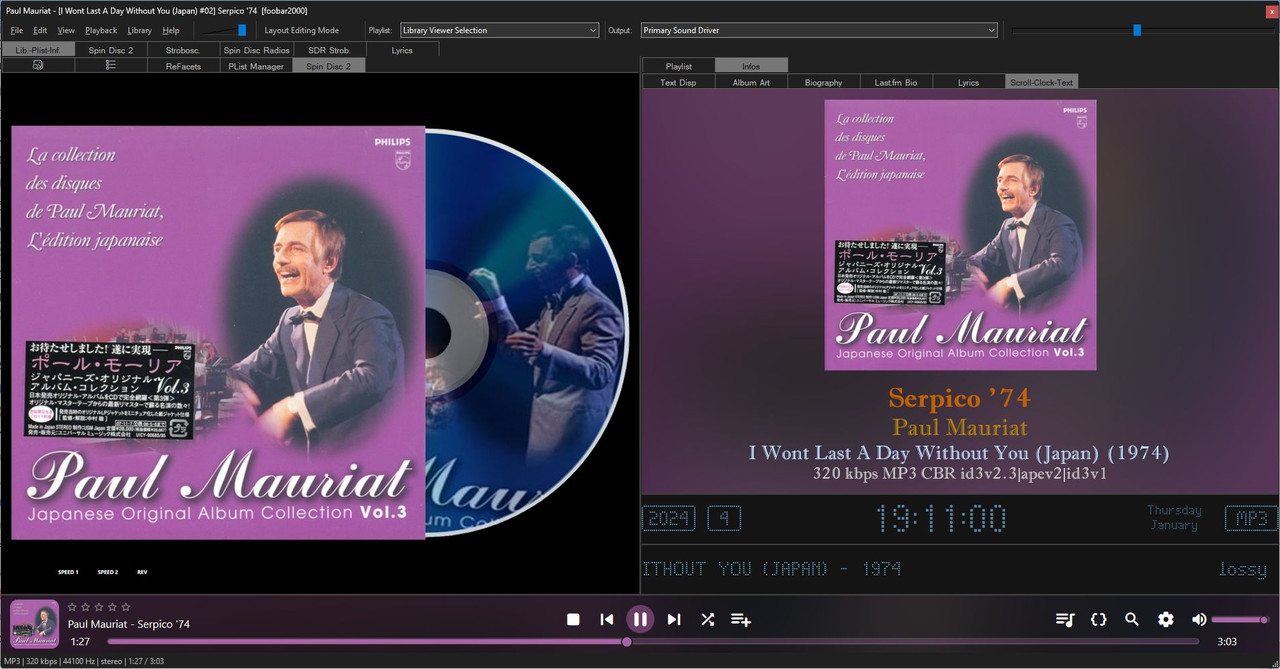Click the 19:11:00 clock display
This screenshot has height=669, width=1280.
(x=941, y=518)
